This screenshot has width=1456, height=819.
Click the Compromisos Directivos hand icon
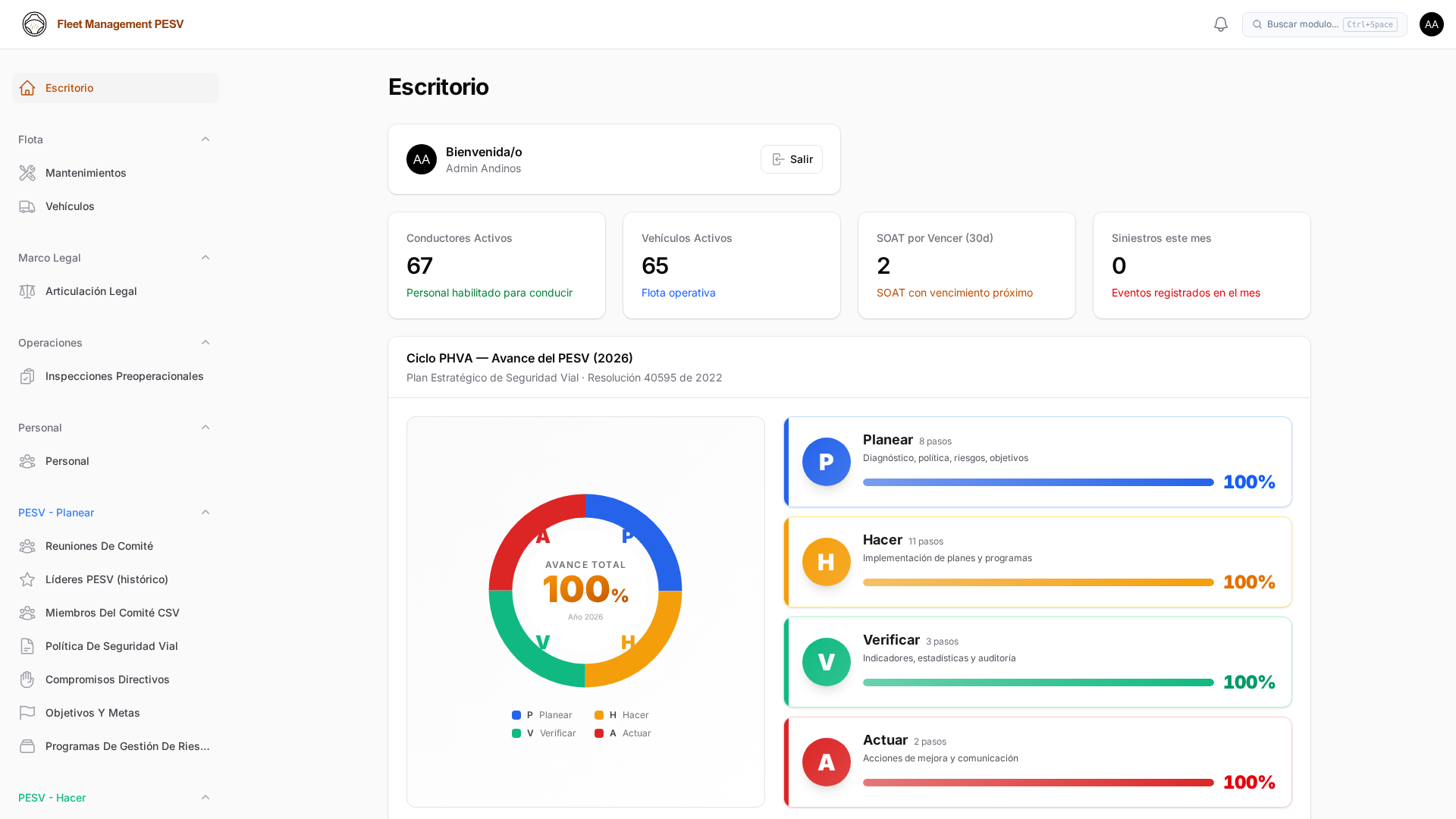pyautogui.click(x=27, y=679)
